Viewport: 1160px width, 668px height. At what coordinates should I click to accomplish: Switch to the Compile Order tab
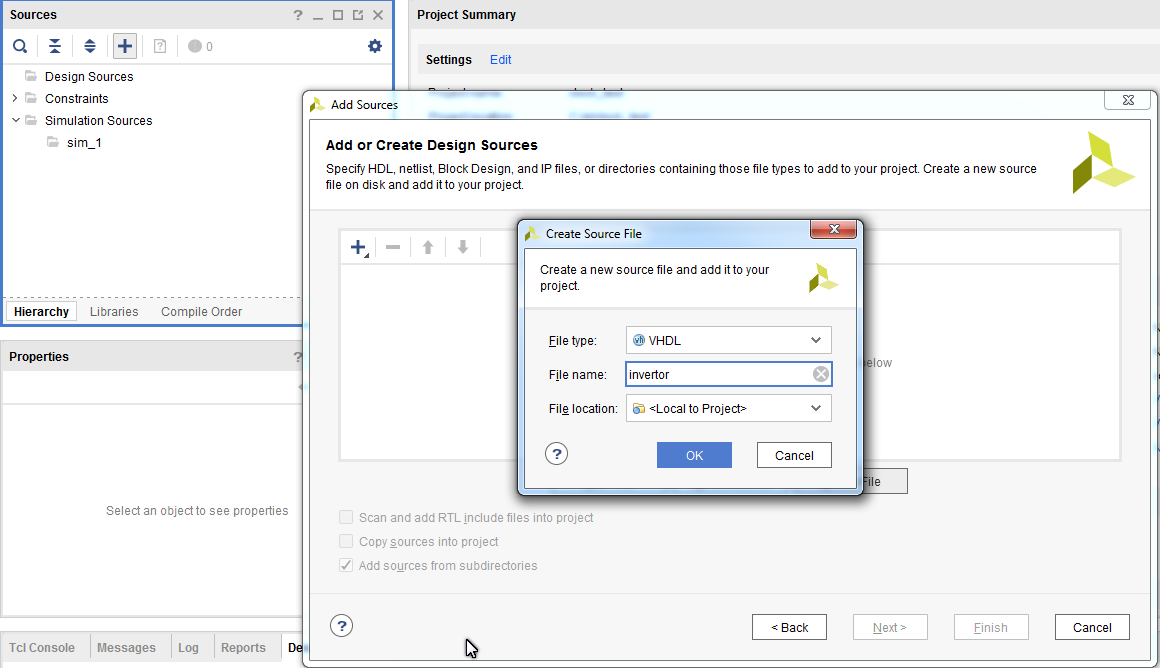(x=201, y=311)
